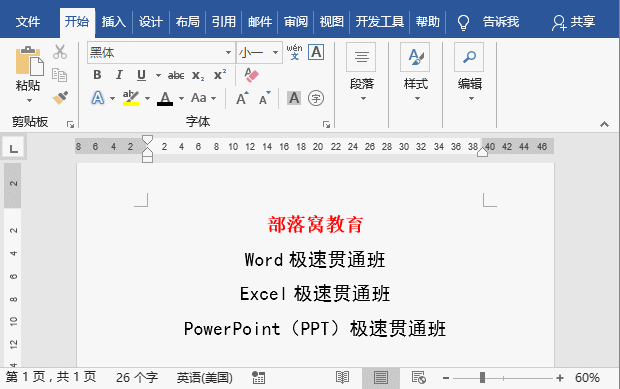This screenshot has height=389, width=620.
Task: Toggle subscript x₂ formatting
Action: coord(198,75)
